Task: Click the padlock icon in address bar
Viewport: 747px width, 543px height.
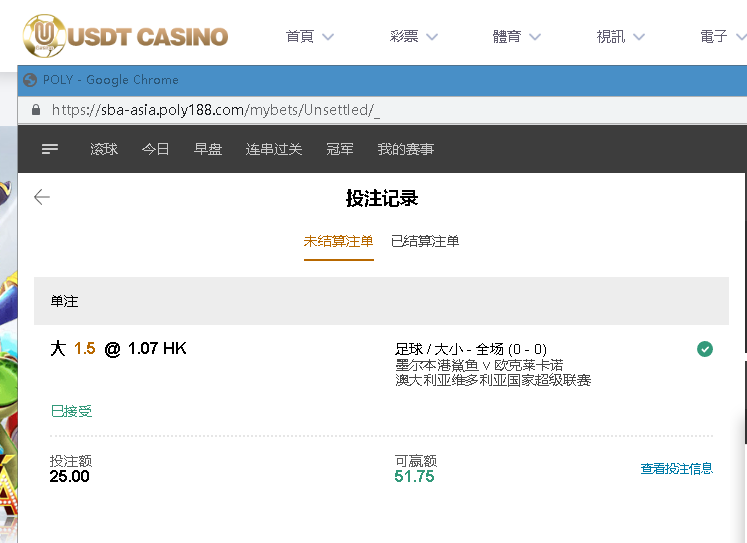Action: coord(36,110)
